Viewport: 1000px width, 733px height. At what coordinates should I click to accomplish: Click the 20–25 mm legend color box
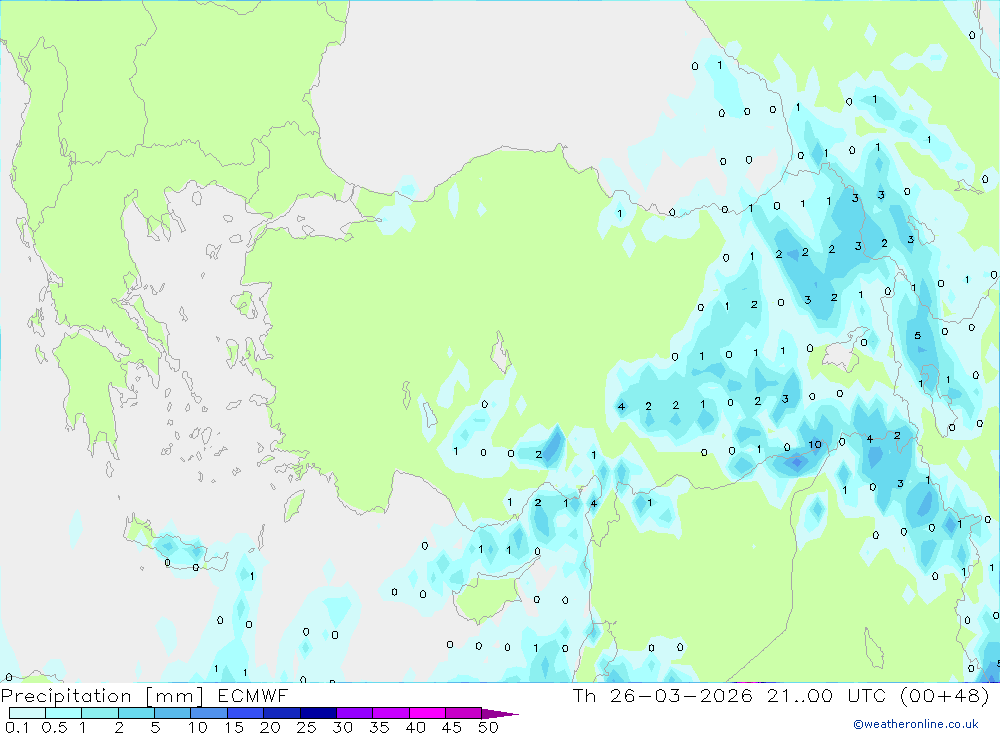[x=282, y=713]
